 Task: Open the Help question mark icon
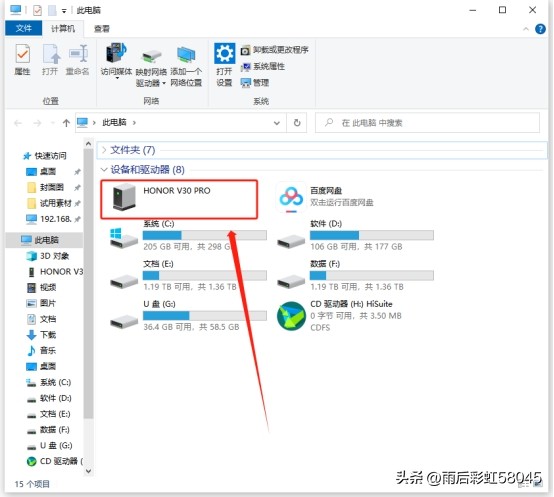click(x=540, y=29)
